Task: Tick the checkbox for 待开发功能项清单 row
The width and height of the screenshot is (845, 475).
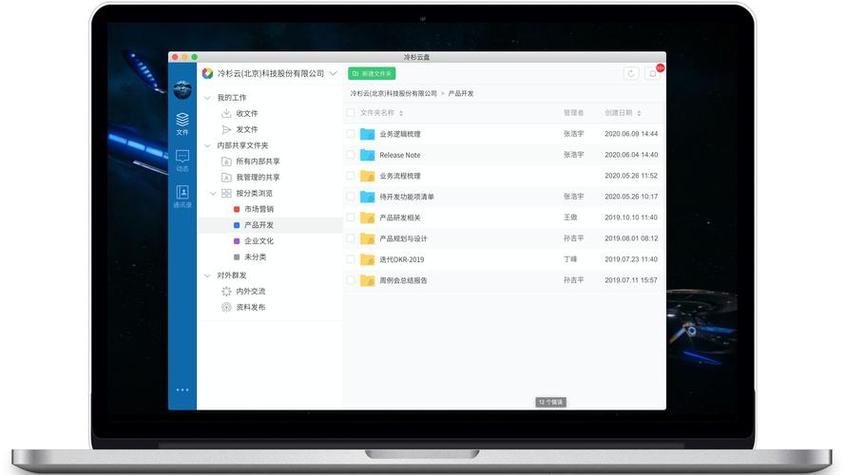Action: coord(350,197)
